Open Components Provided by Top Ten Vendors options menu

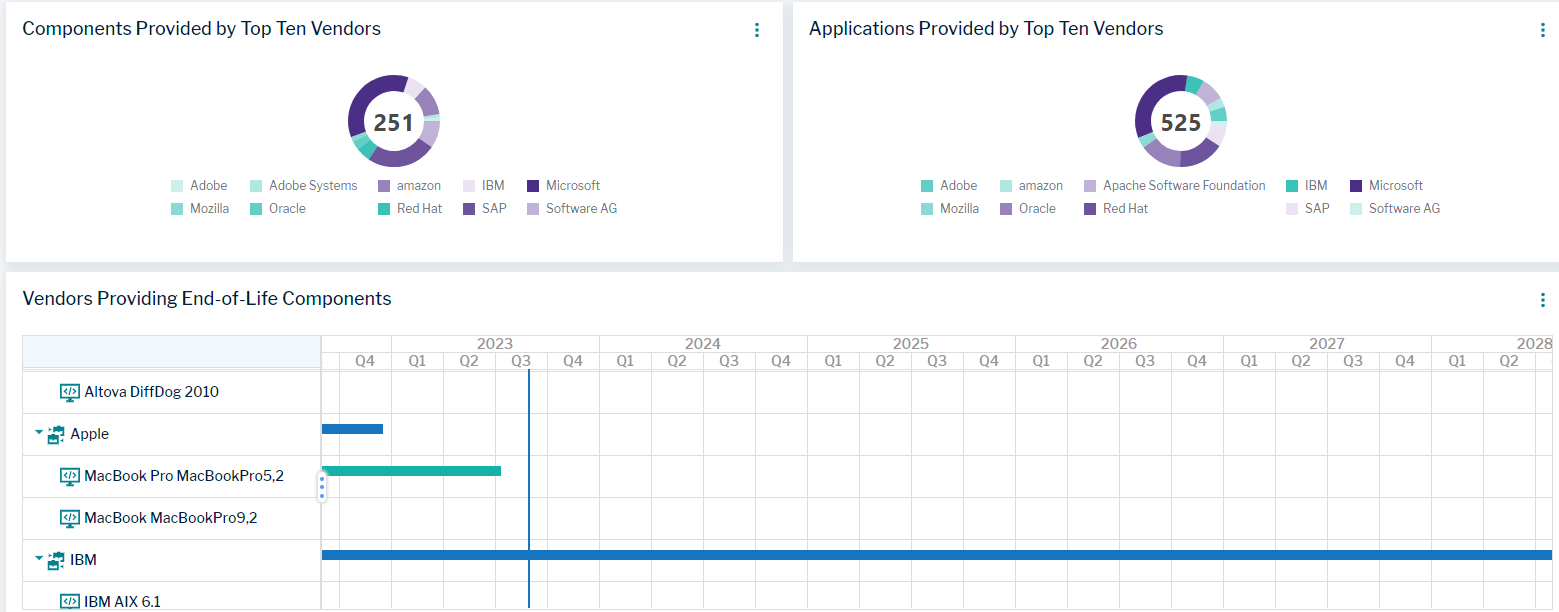[x=757, y=30]
